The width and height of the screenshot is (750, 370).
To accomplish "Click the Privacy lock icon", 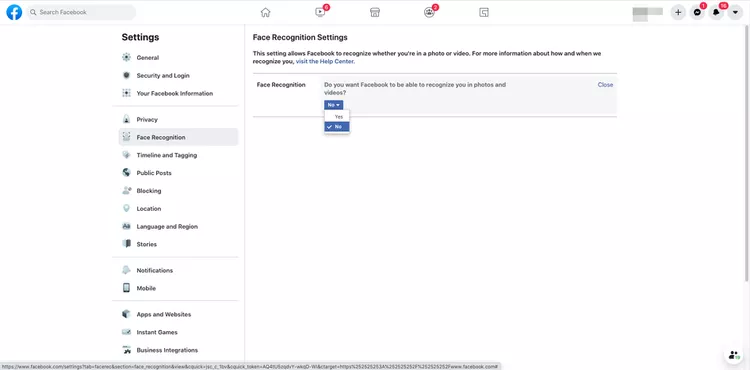I will click(126, 120).
